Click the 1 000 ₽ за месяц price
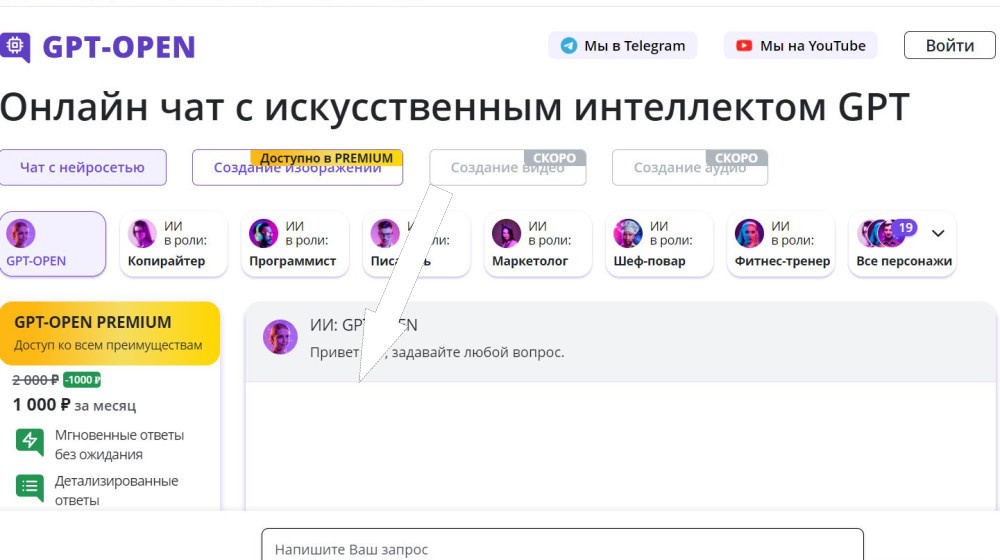 click(x=75, y=405)
